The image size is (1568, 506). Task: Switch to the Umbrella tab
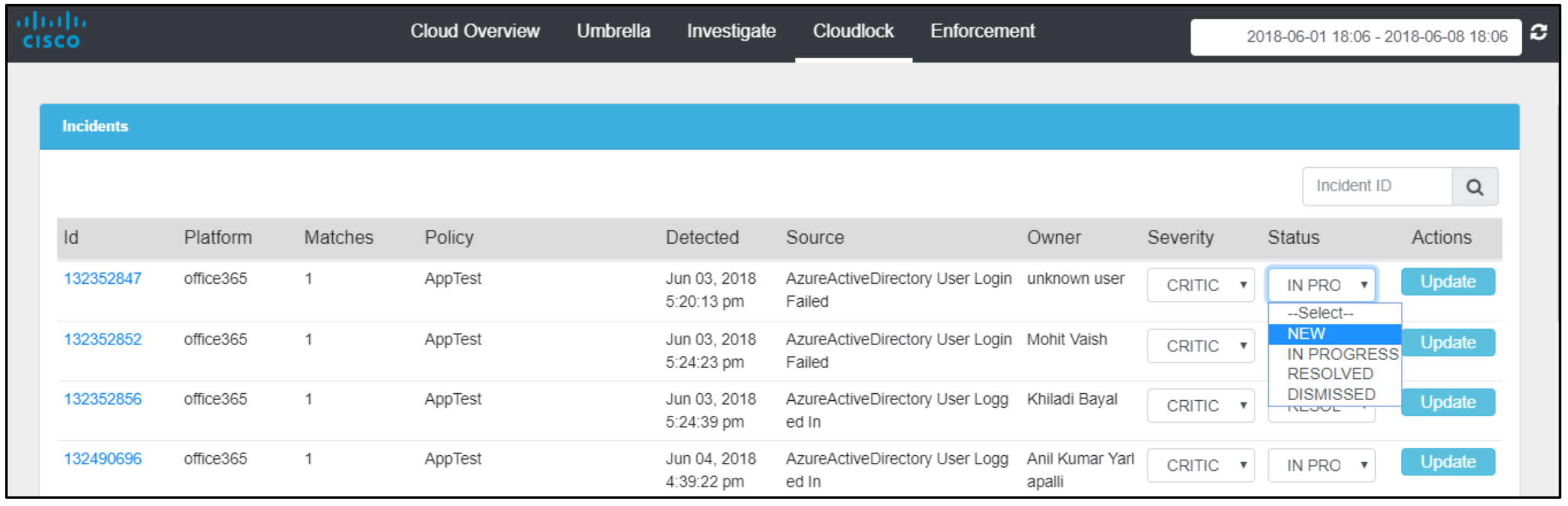[x=613, y=31]
